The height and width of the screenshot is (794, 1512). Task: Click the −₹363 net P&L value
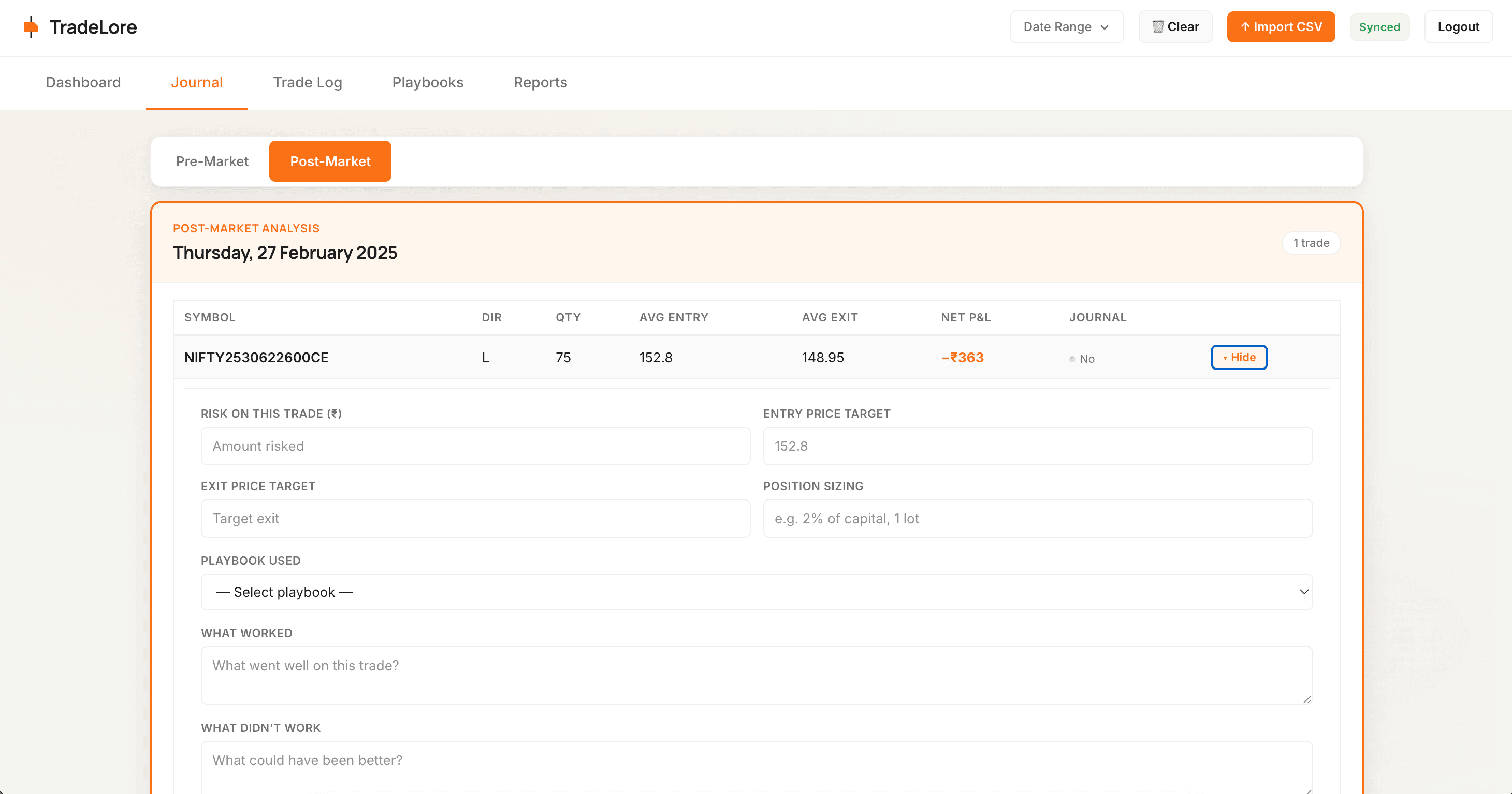pyautogui.click(x=963, y=357)
